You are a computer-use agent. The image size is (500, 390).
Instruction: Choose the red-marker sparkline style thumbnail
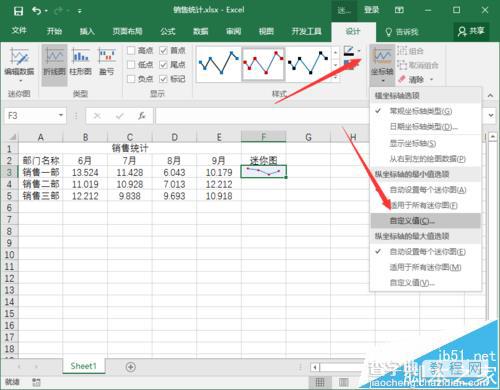point(263,64)
